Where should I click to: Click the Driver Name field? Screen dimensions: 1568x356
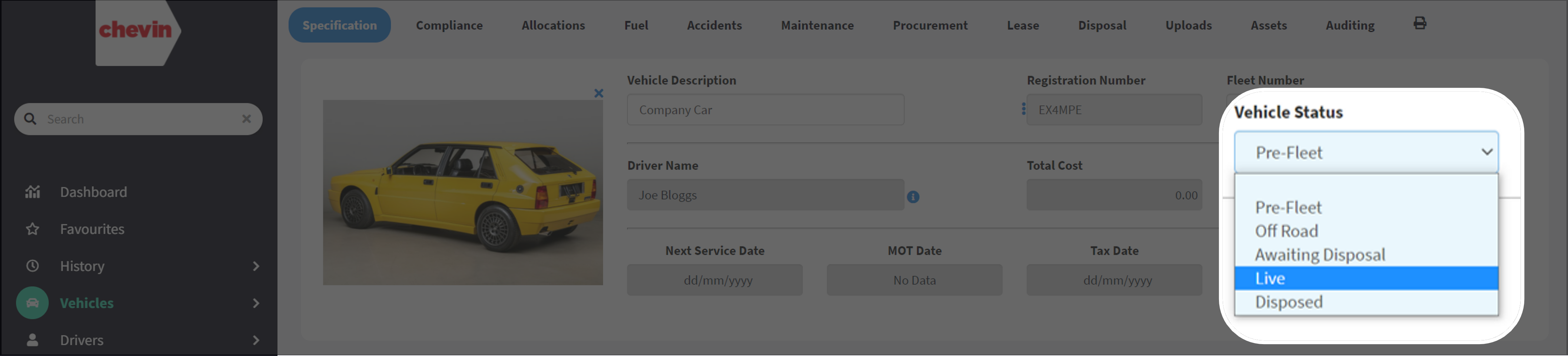[766, 195]
